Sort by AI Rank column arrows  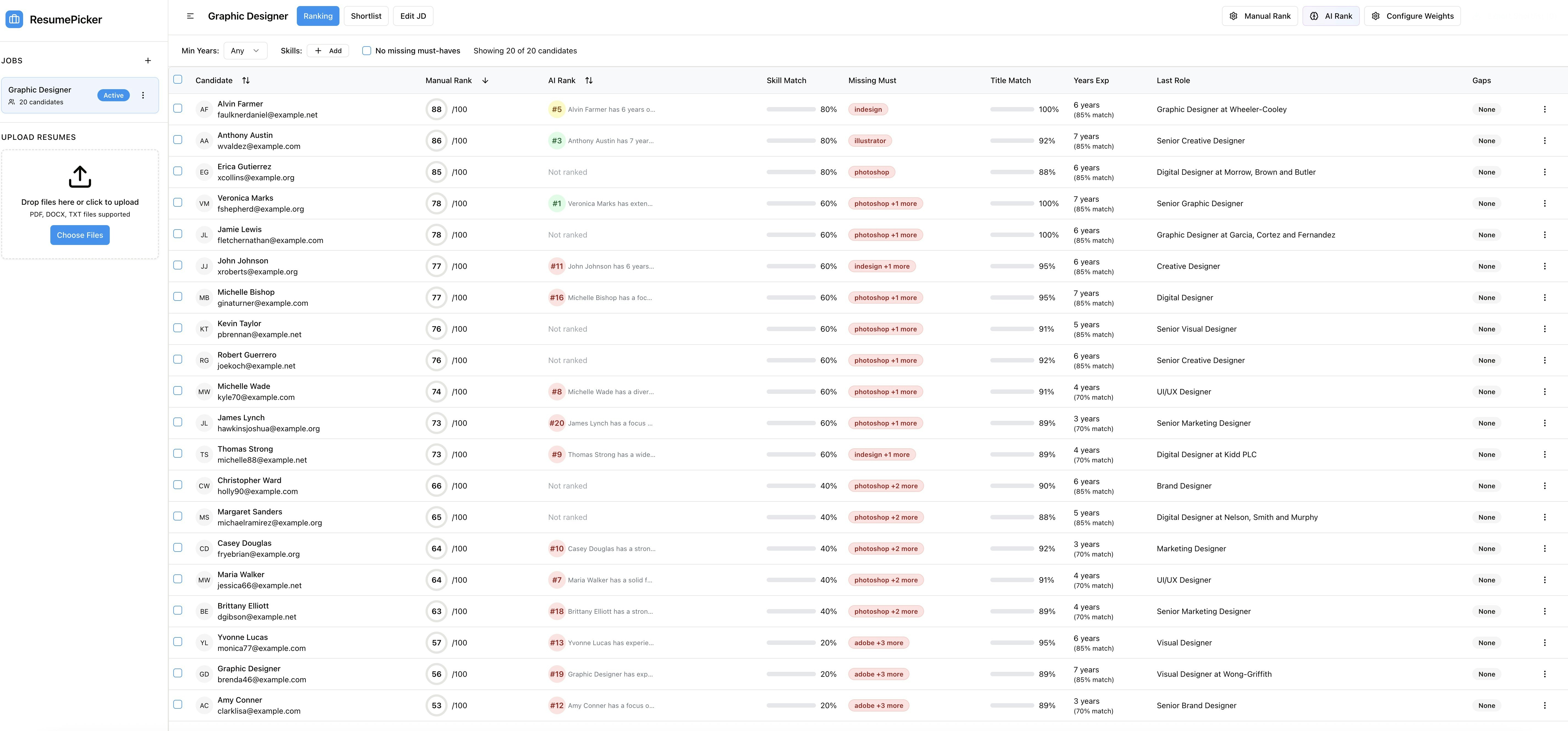click(589, 80)
